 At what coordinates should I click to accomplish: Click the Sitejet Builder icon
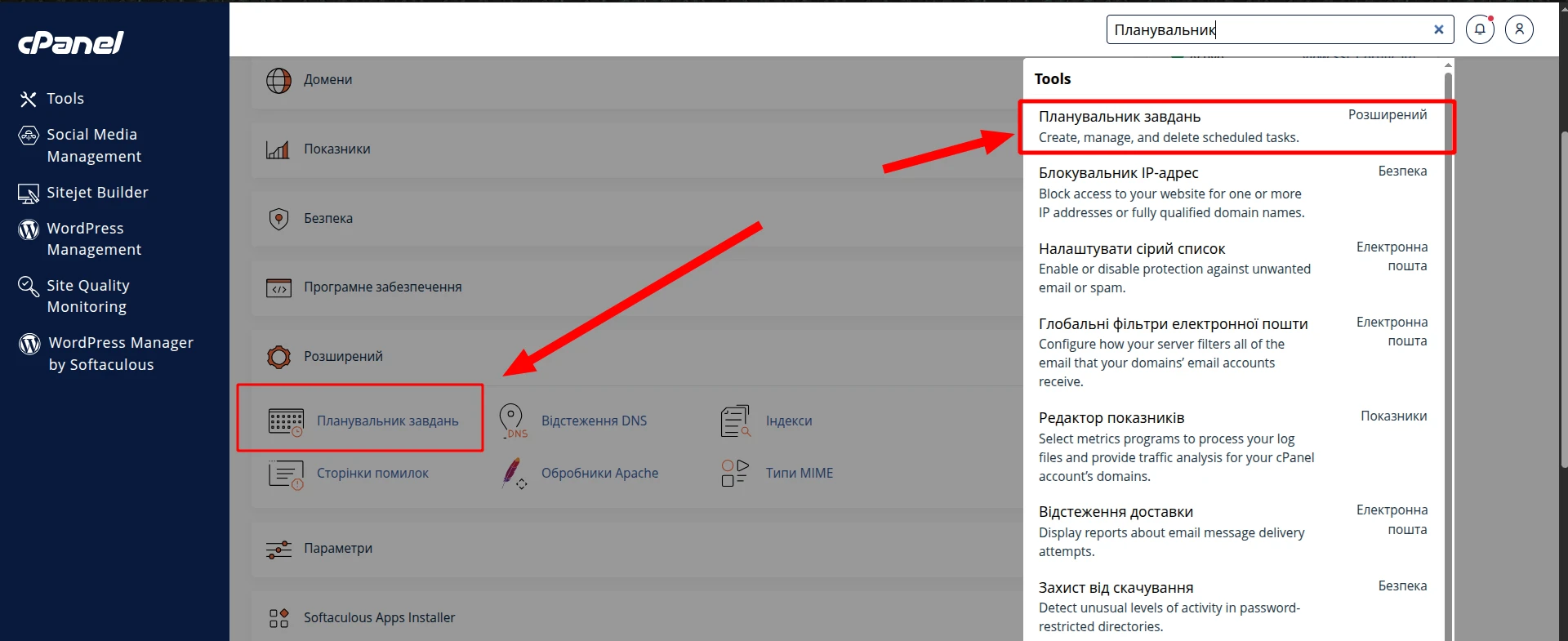click(x=29, y=194)
